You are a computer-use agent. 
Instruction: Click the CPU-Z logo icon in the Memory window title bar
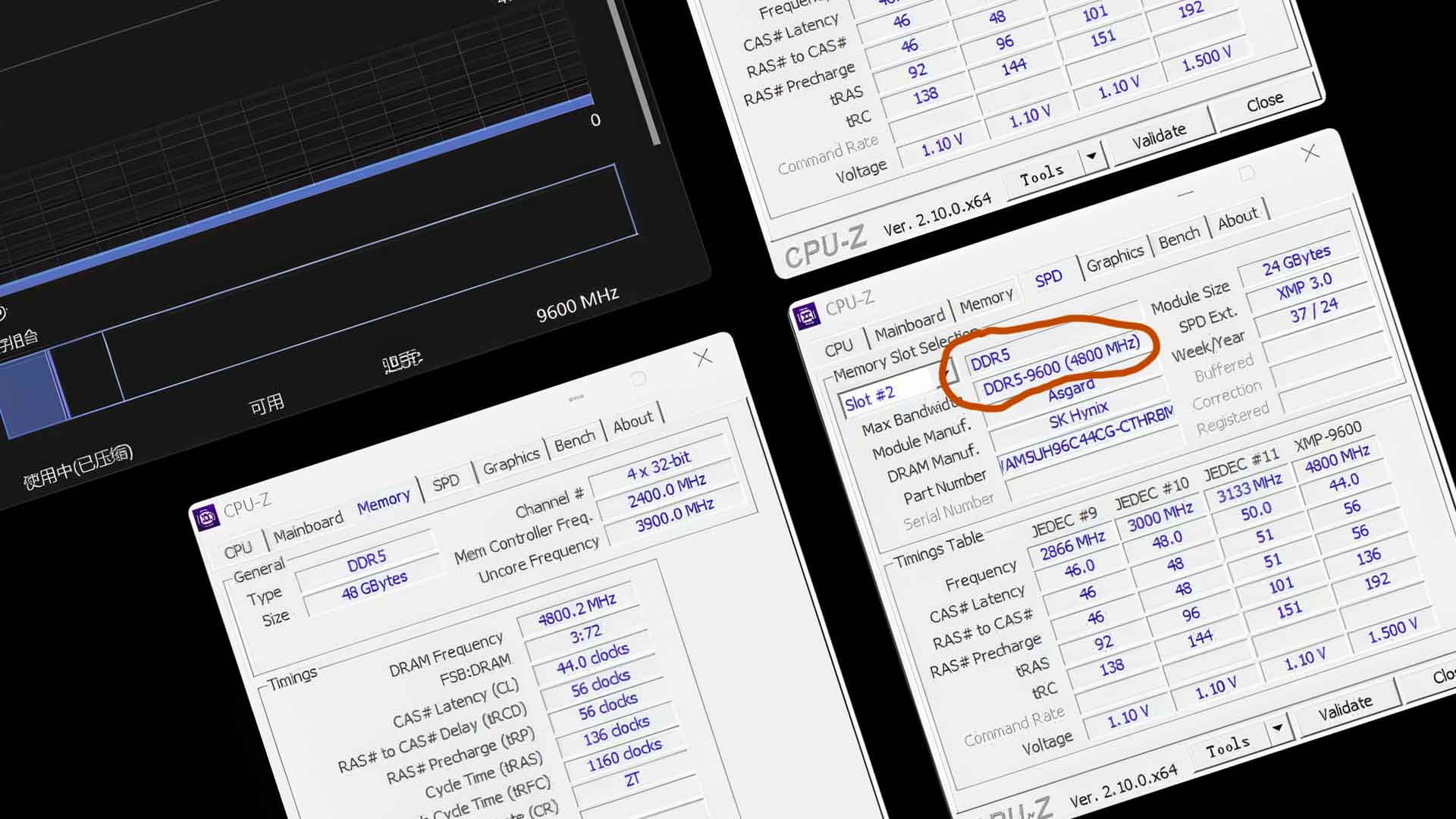coord(207,518)
